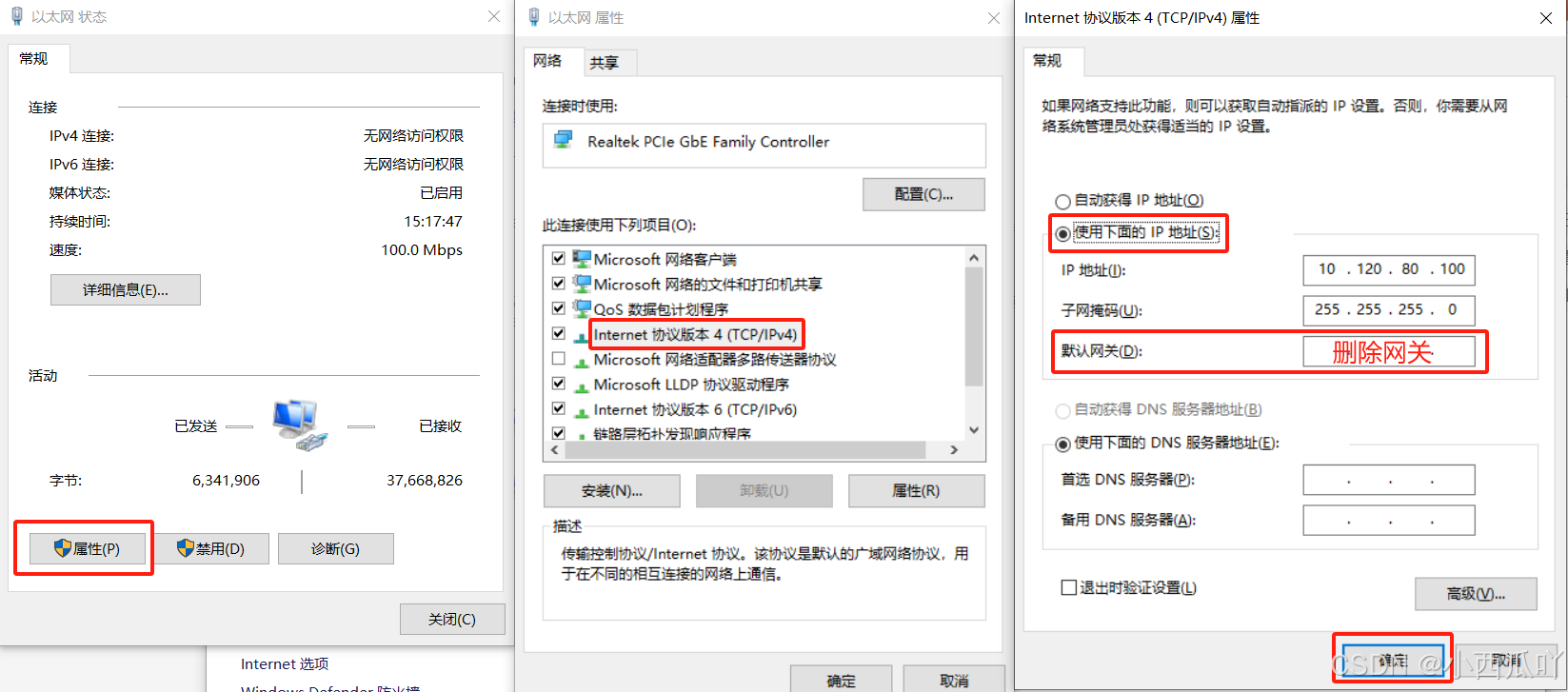1568x692 pixels.
Task: Click the list scrollbar down arrow
Action: [x=974, y=430]
